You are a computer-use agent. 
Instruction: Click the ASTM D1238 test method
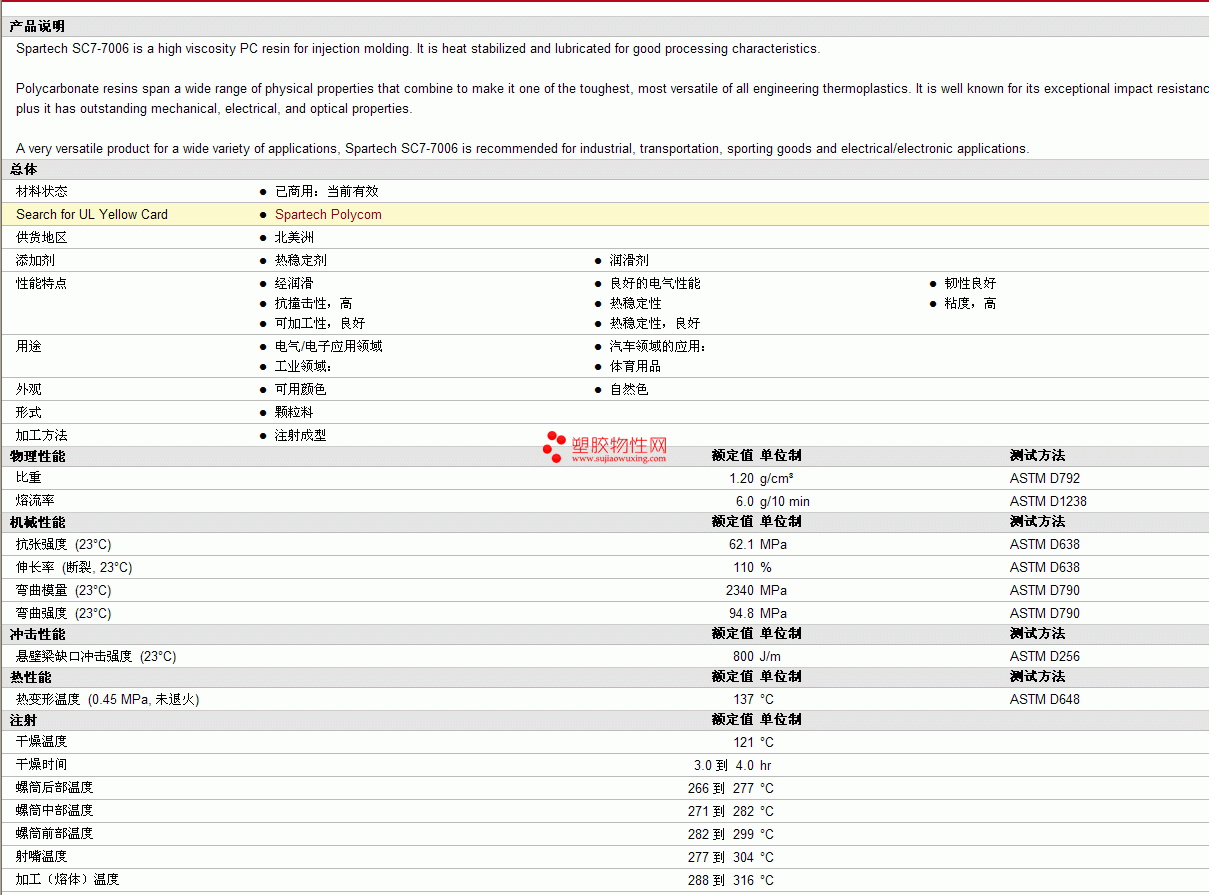pos(1048,501)
